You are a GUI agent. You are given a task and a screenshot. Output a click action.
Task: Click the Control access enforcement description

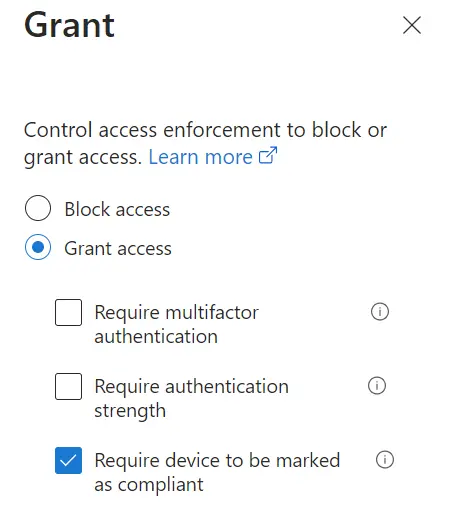click(x=205, y=143)
